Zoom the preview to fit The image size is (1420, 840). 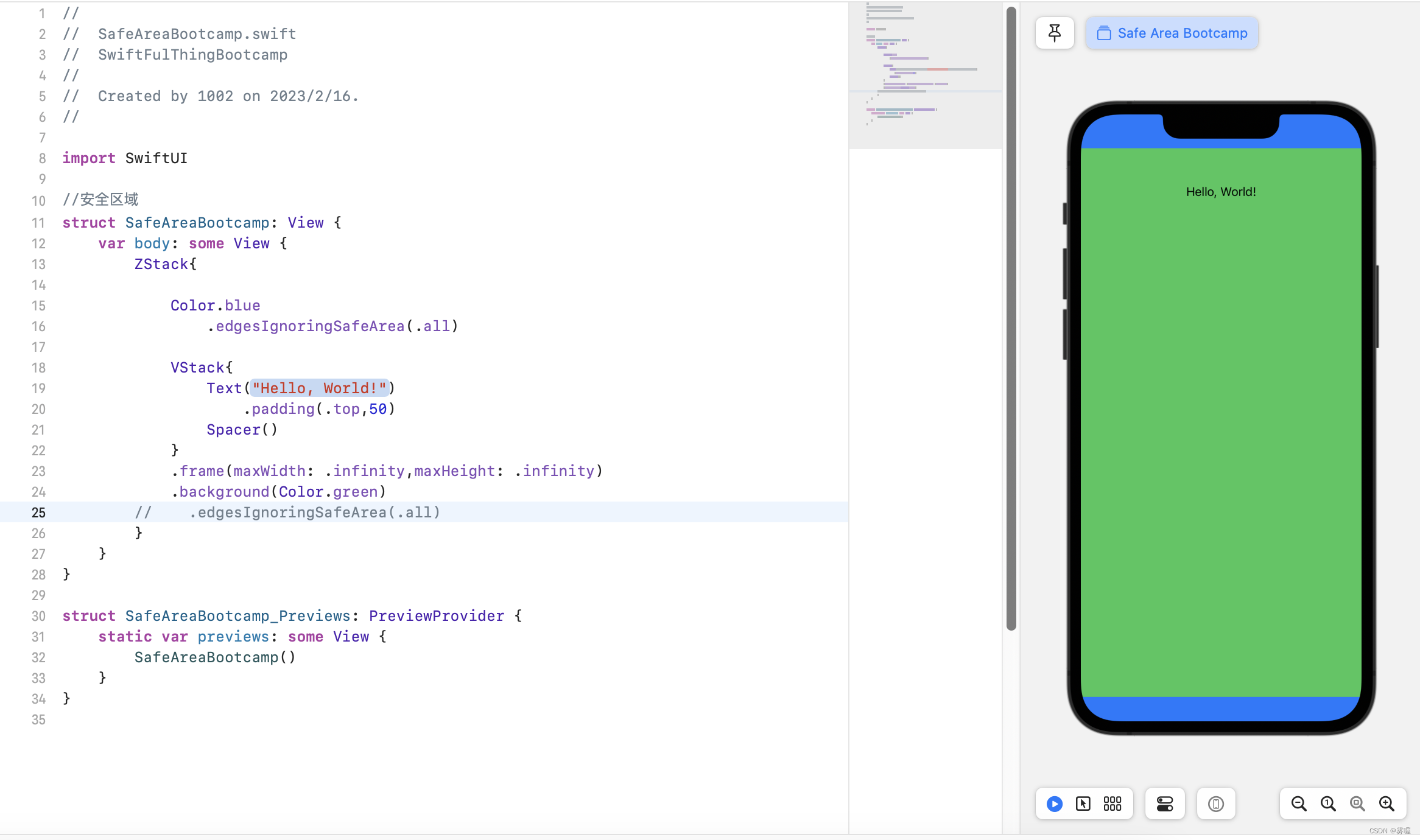[x=1357, y=804]
